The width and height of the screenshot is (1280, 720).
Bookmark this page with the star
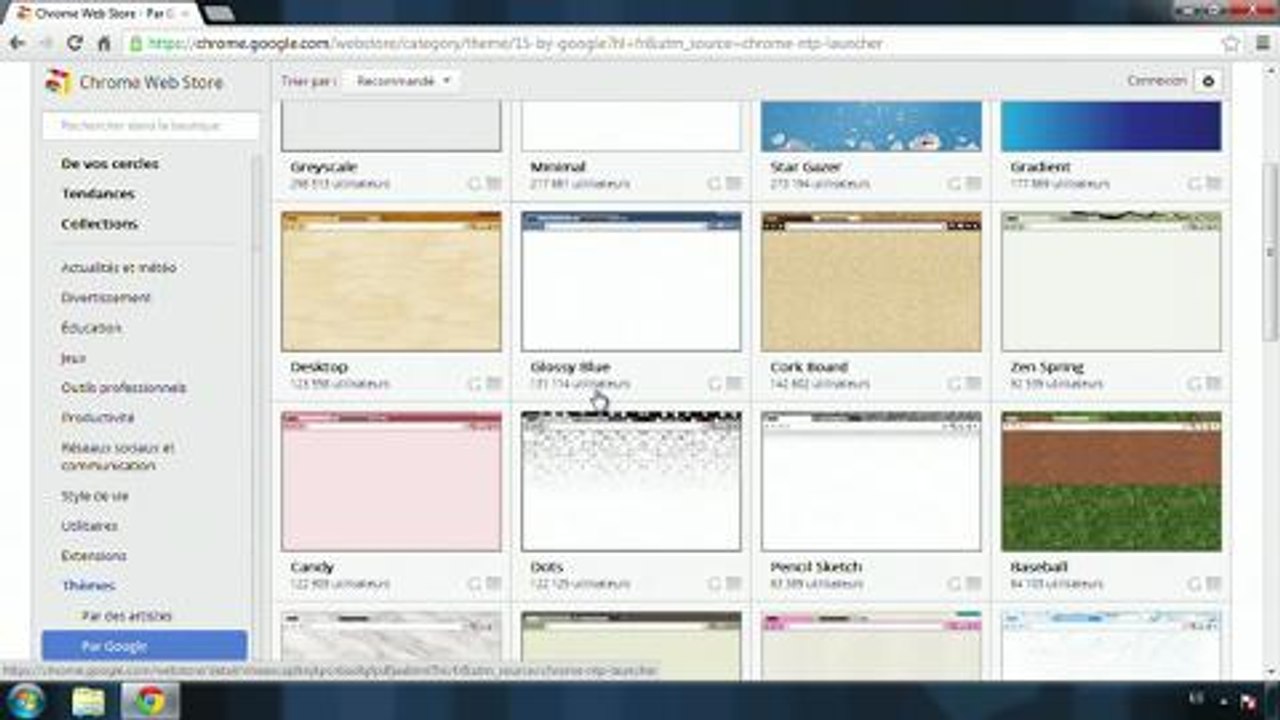coord(1231,44)
